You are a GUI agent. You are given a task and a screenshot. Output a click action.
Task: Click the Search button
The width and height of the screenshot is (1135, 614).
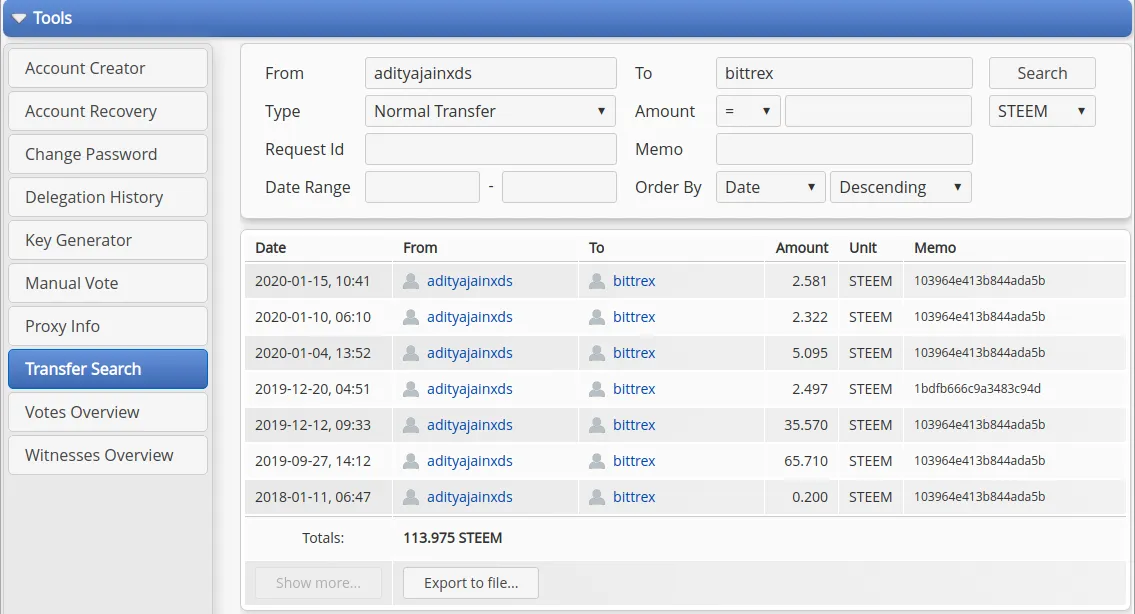click(x=1042, y=73)
